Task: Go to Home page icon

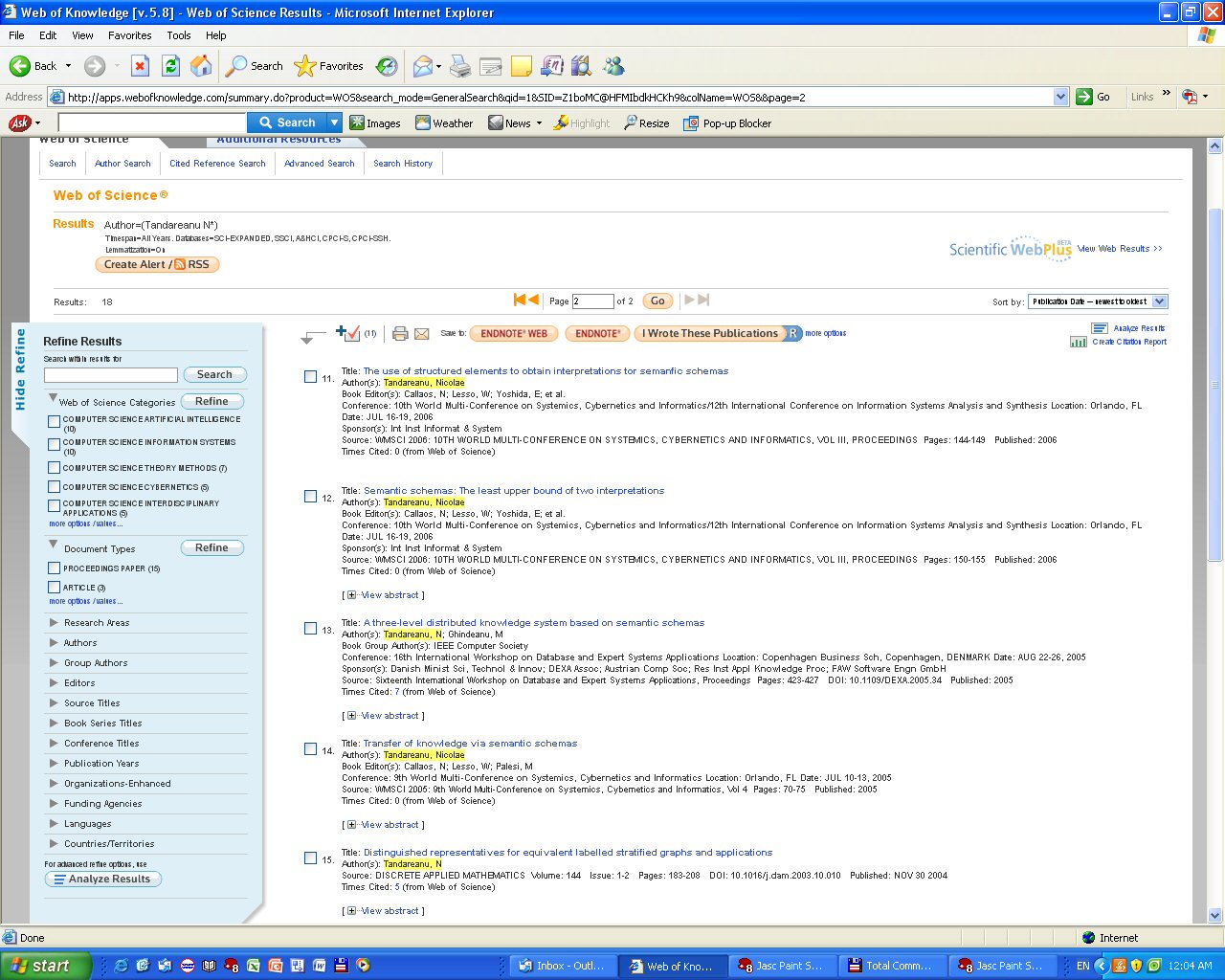Action: (x=201, y=66)
